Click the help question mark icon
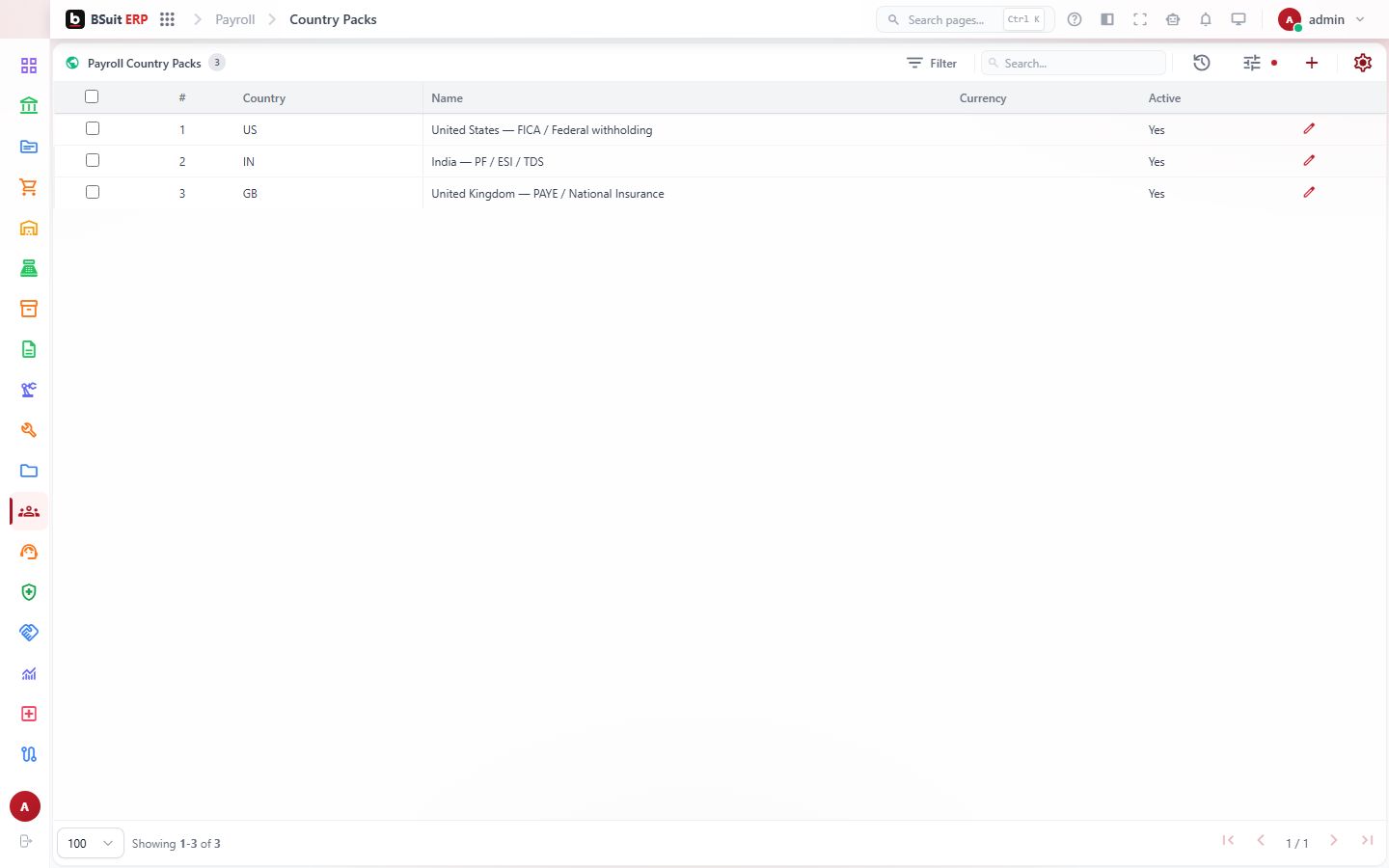Viewport: 1389px width, 868px height. tap(1075, 19)
